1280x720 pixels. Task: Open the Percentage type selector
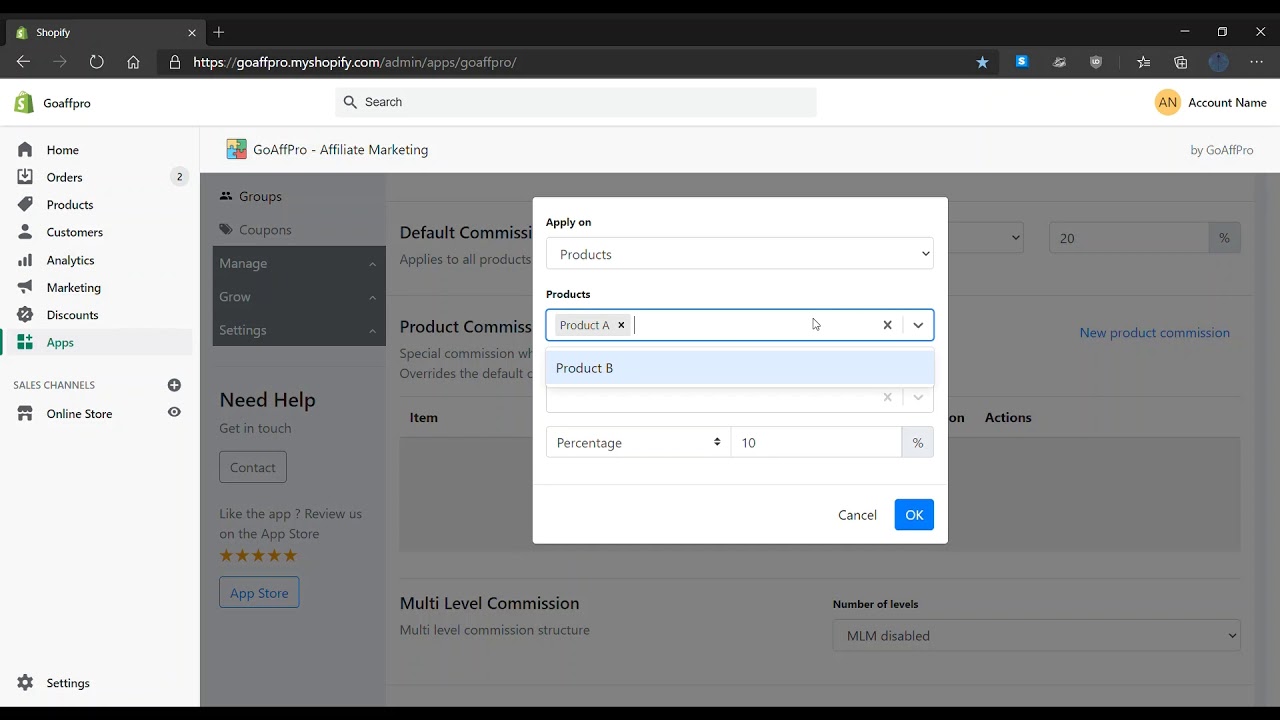[638, 442]
